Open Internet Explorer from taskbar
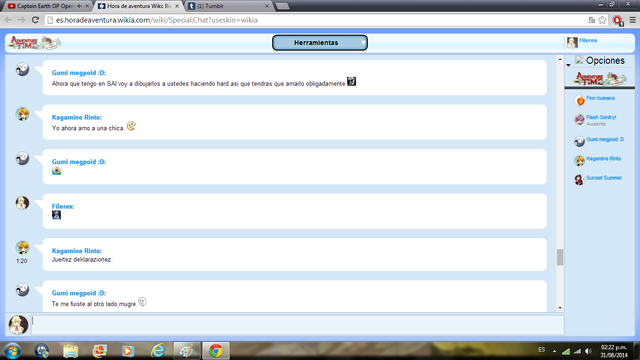The image size is (640, 360). 158,351
